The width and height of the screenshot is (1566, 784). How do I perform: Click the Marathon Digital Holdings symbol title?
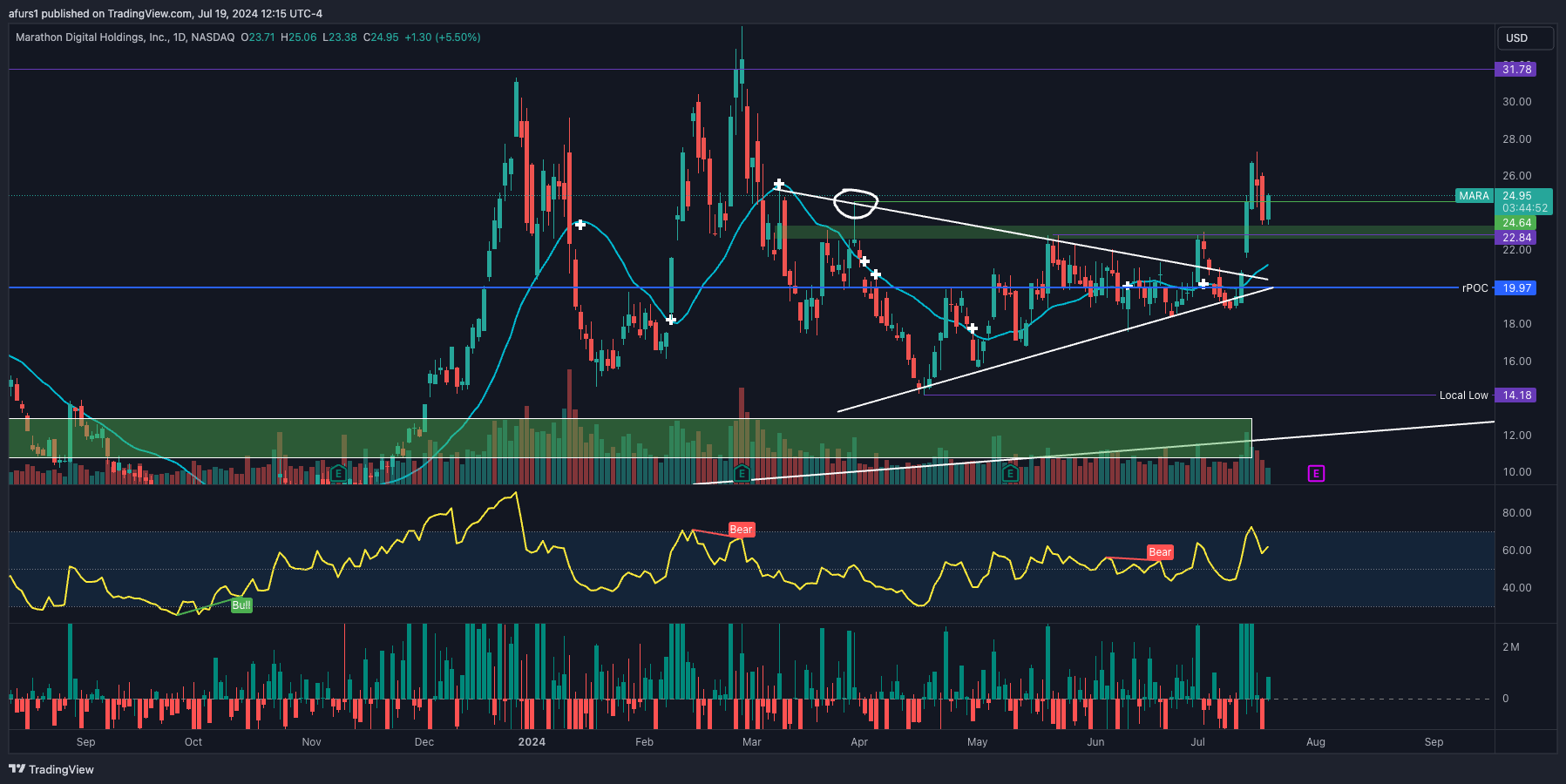click(125, 37)
